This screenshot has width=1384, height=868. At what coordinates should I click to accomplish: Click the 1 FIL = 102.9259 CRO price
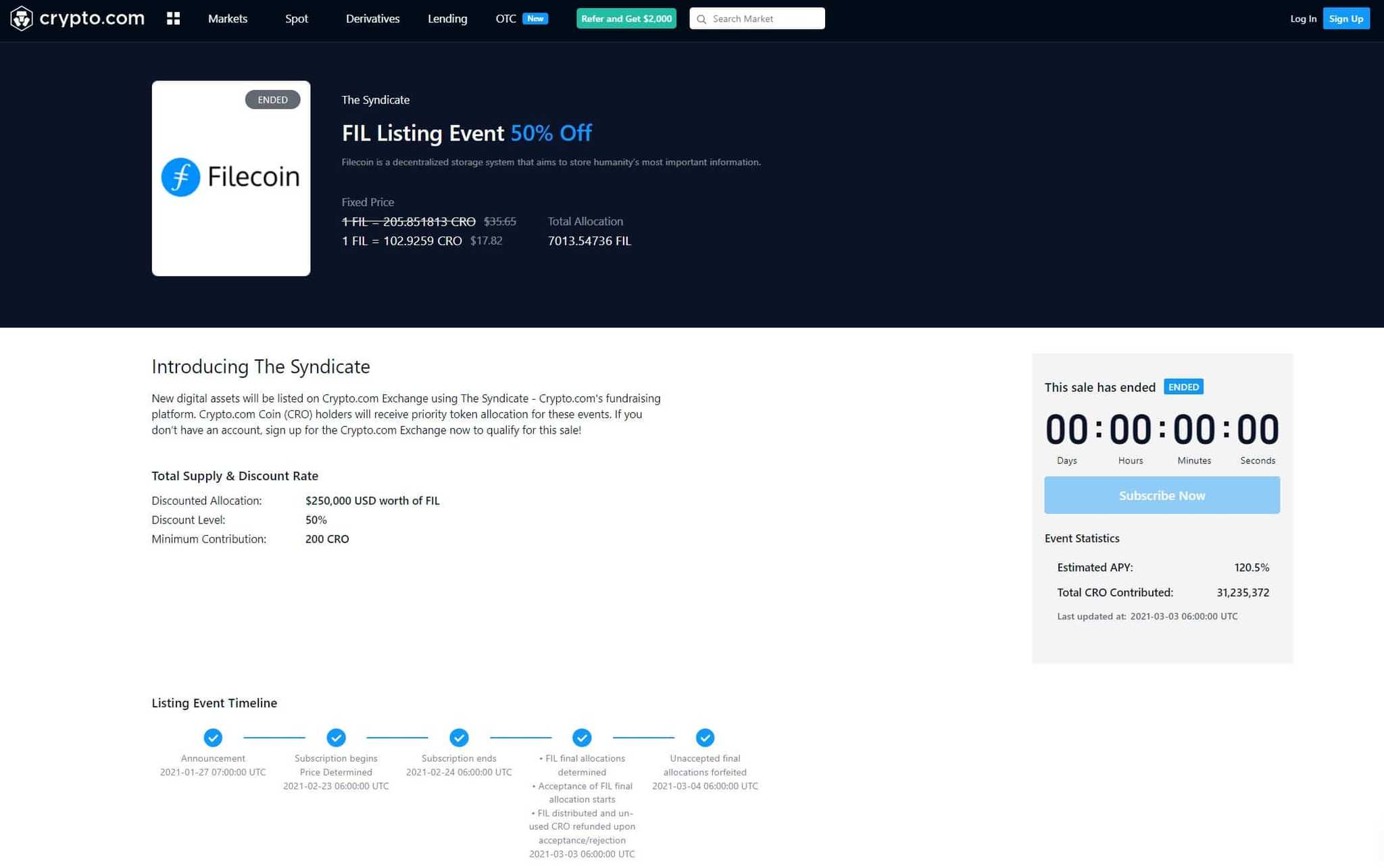[401, 240]
